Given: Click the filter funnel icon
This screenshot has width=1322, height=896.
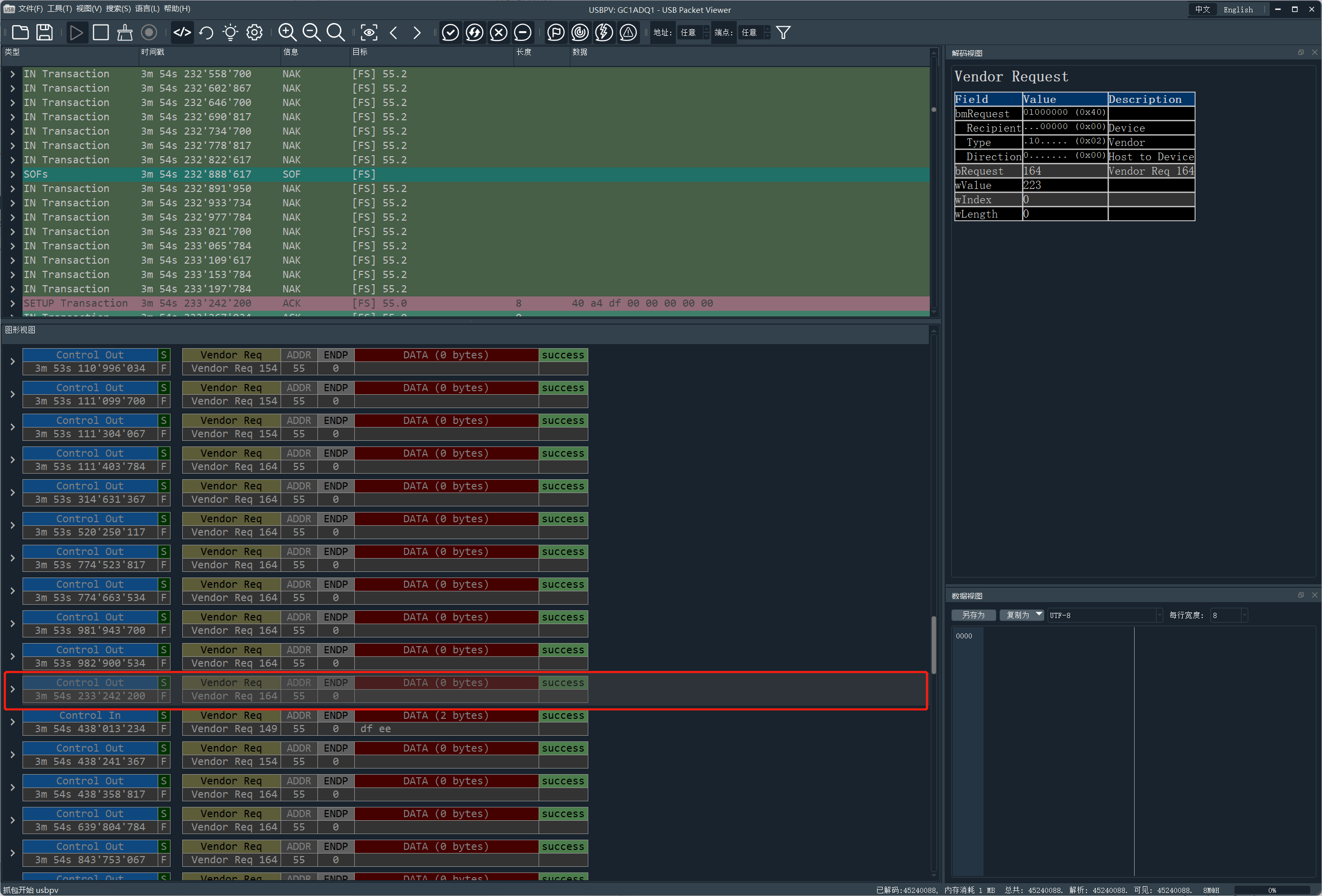Looking at the screenshot, I should 783,32.
